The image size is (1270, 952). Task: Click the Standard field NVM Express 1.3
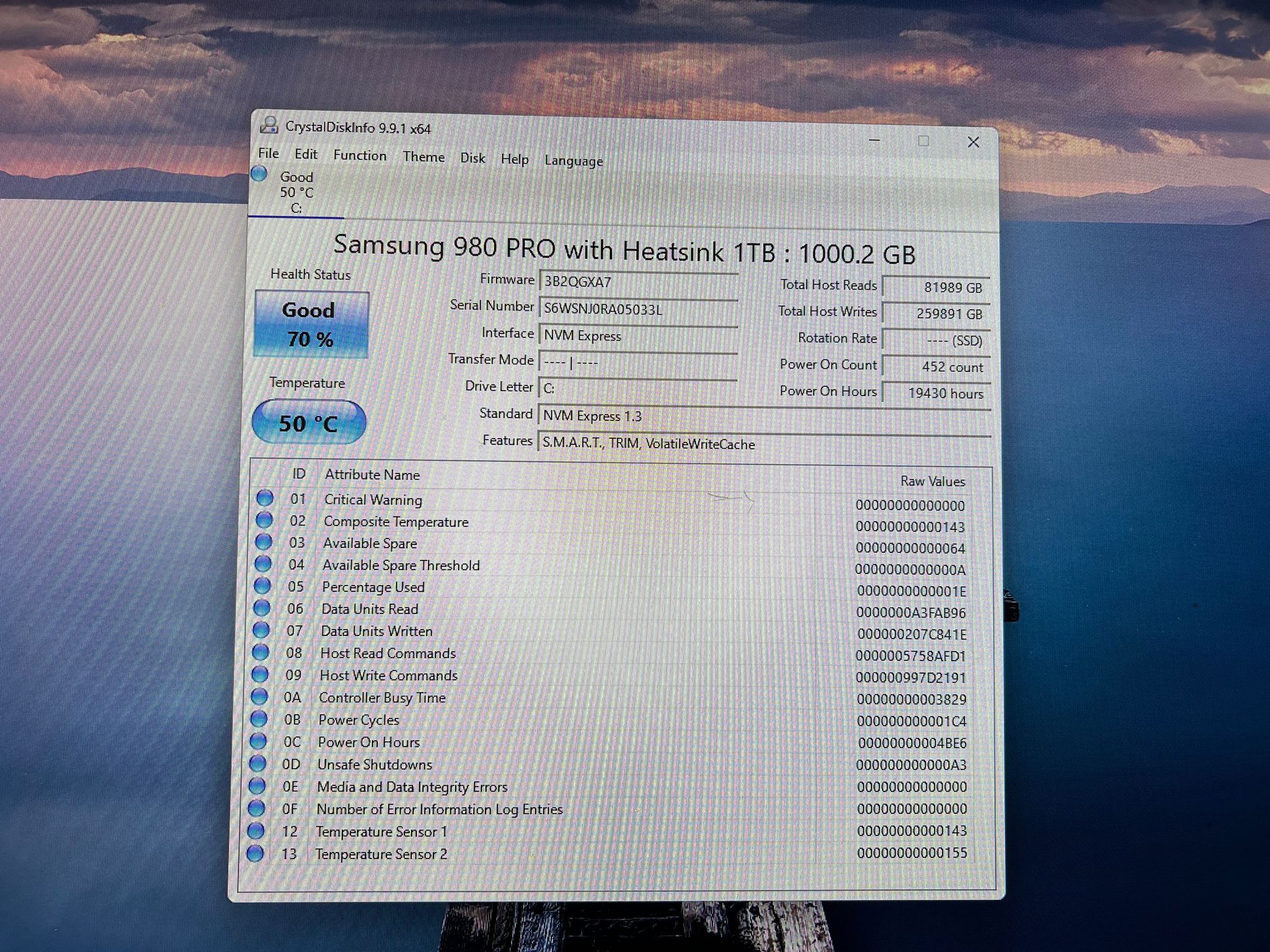(764, 417)
